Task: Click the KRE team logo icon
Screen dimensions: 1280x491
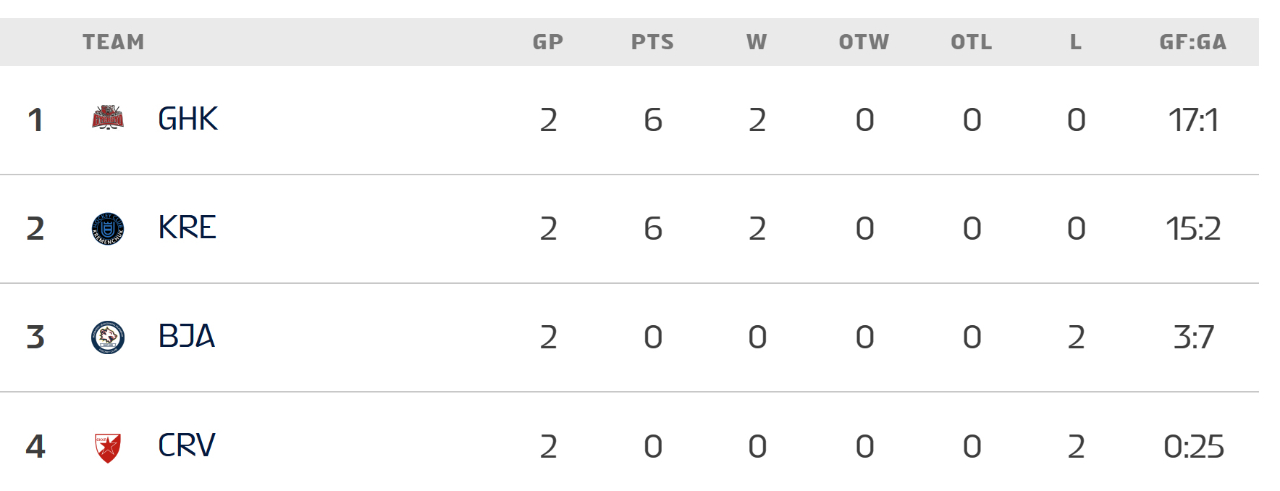Action: coord(108,229)
